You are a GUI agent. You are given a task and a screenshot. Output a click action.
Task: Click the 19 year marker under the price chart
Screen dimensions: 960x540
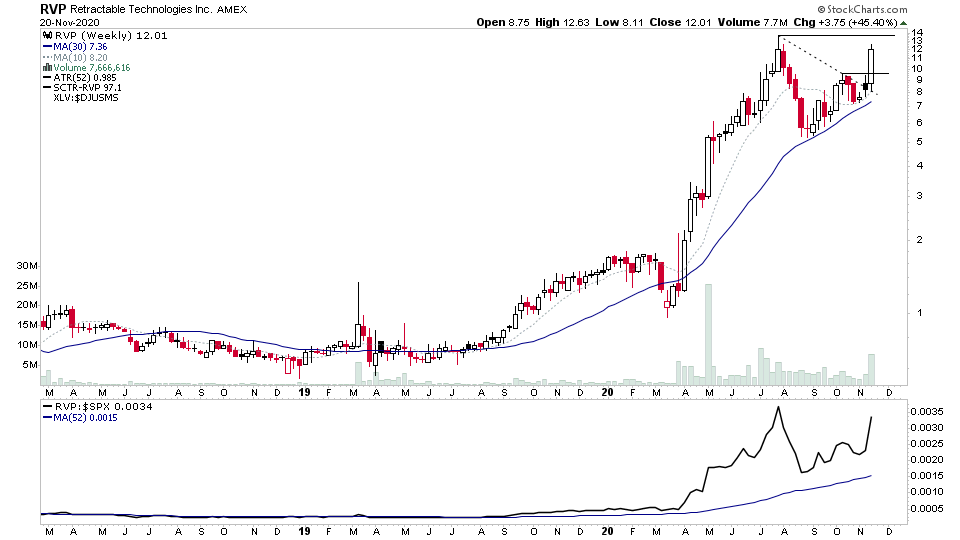(x=304, y=392)
